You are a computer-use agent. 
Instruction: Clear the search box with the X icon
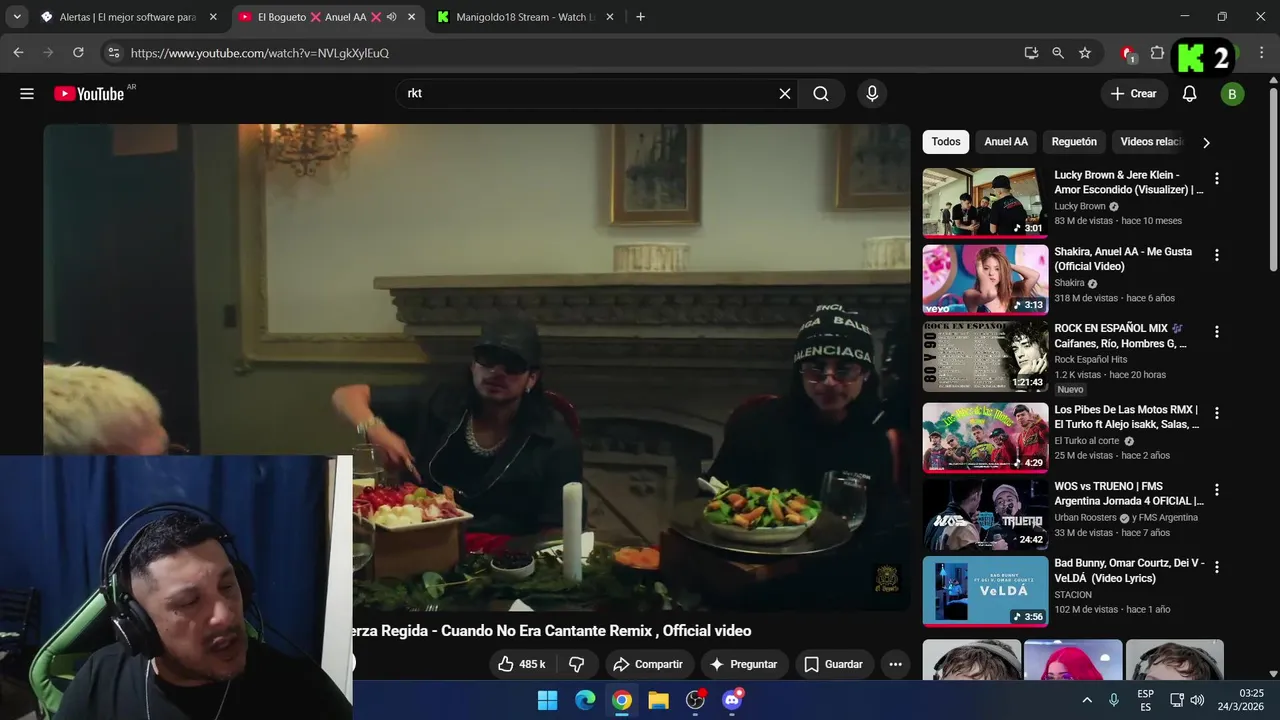pyautogui.click(x=785, y=94)
